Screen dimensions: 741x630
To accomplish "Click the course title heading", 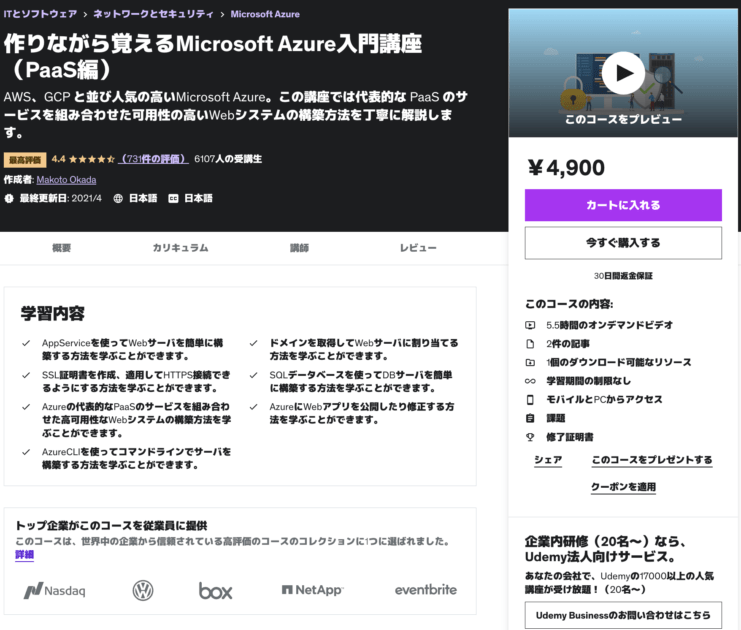I will click(213, 56).
